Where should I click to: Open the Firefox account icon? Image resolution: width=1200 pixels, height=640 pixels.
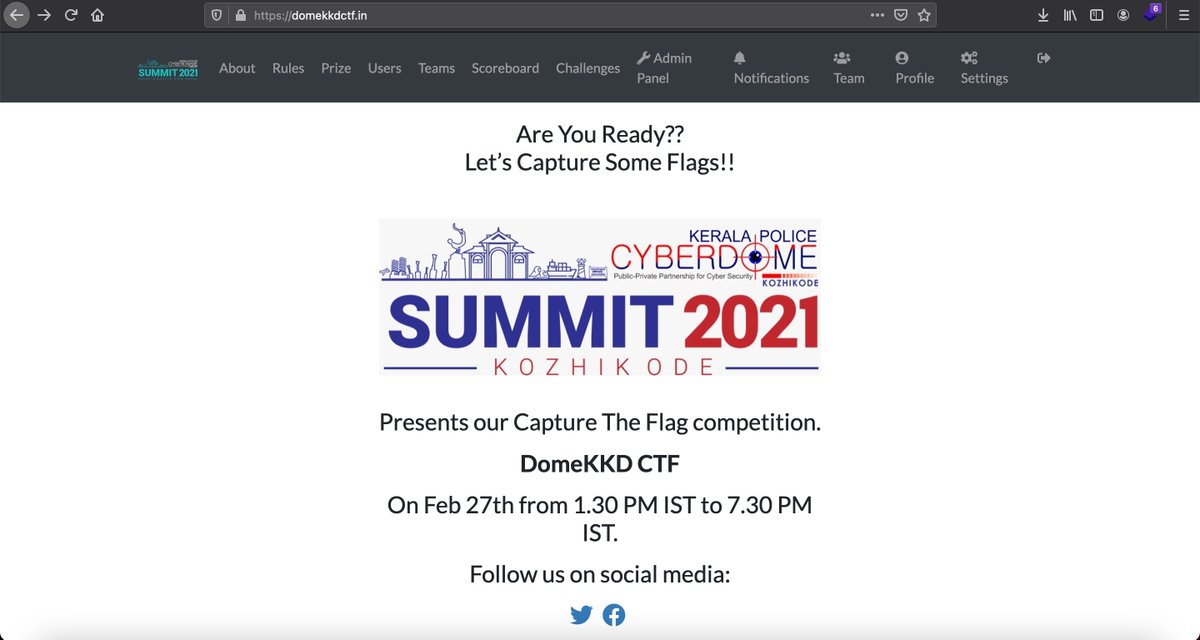[x=1123, y=15]
